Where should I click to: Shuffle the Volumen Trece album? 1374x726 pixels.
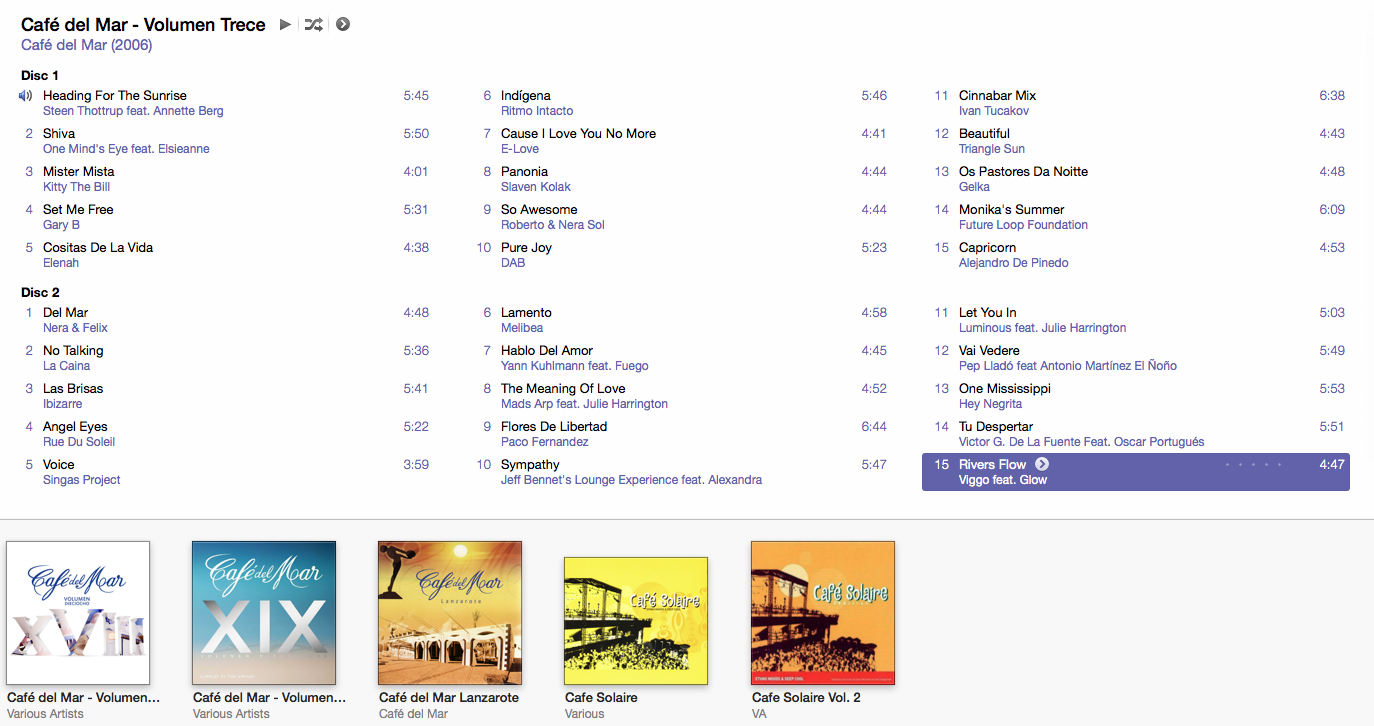pyautogui.click(x=313, y=25)
